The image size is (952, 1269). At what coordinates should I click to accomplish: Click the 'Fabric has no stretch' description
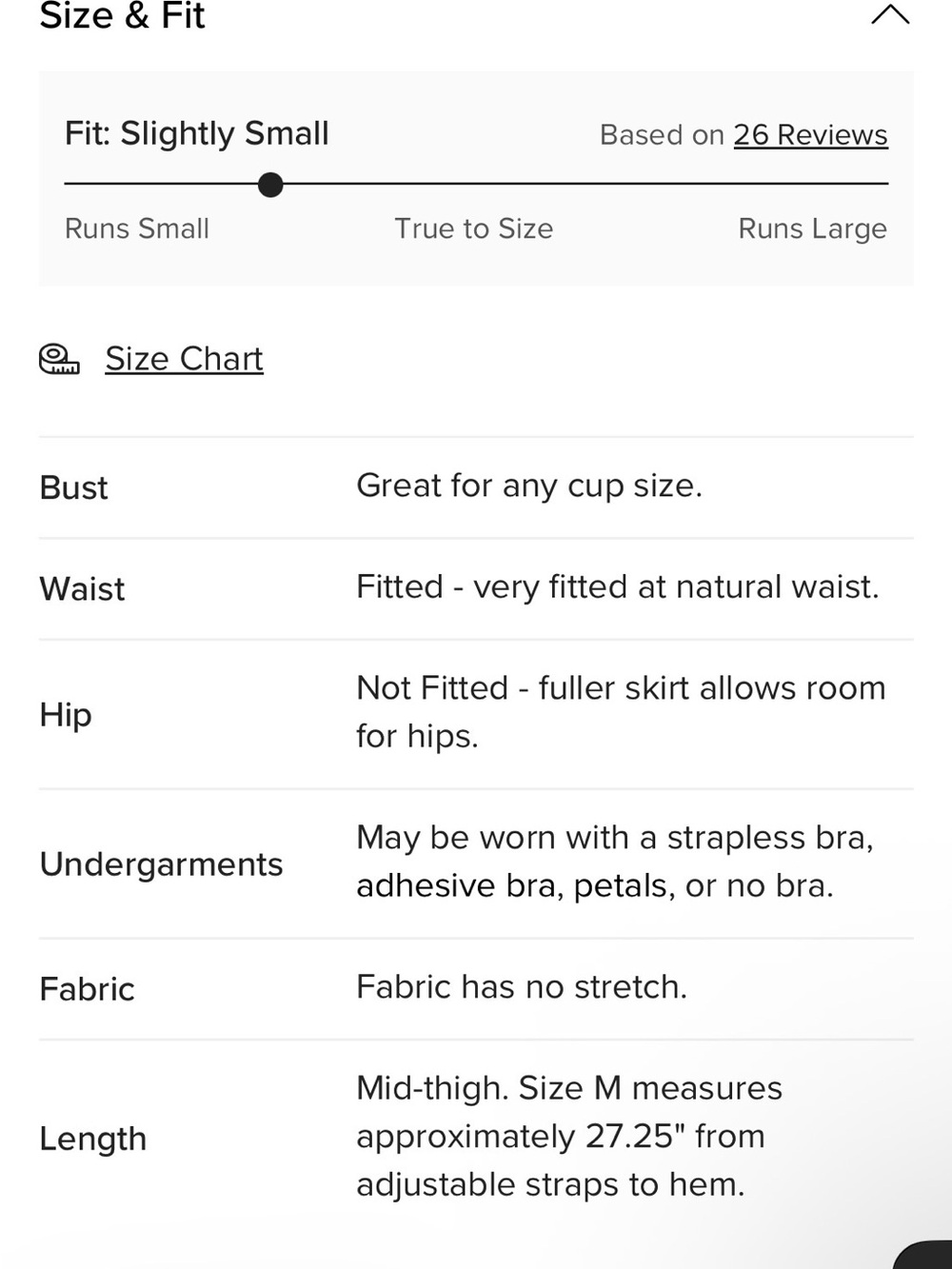point(522,986)
